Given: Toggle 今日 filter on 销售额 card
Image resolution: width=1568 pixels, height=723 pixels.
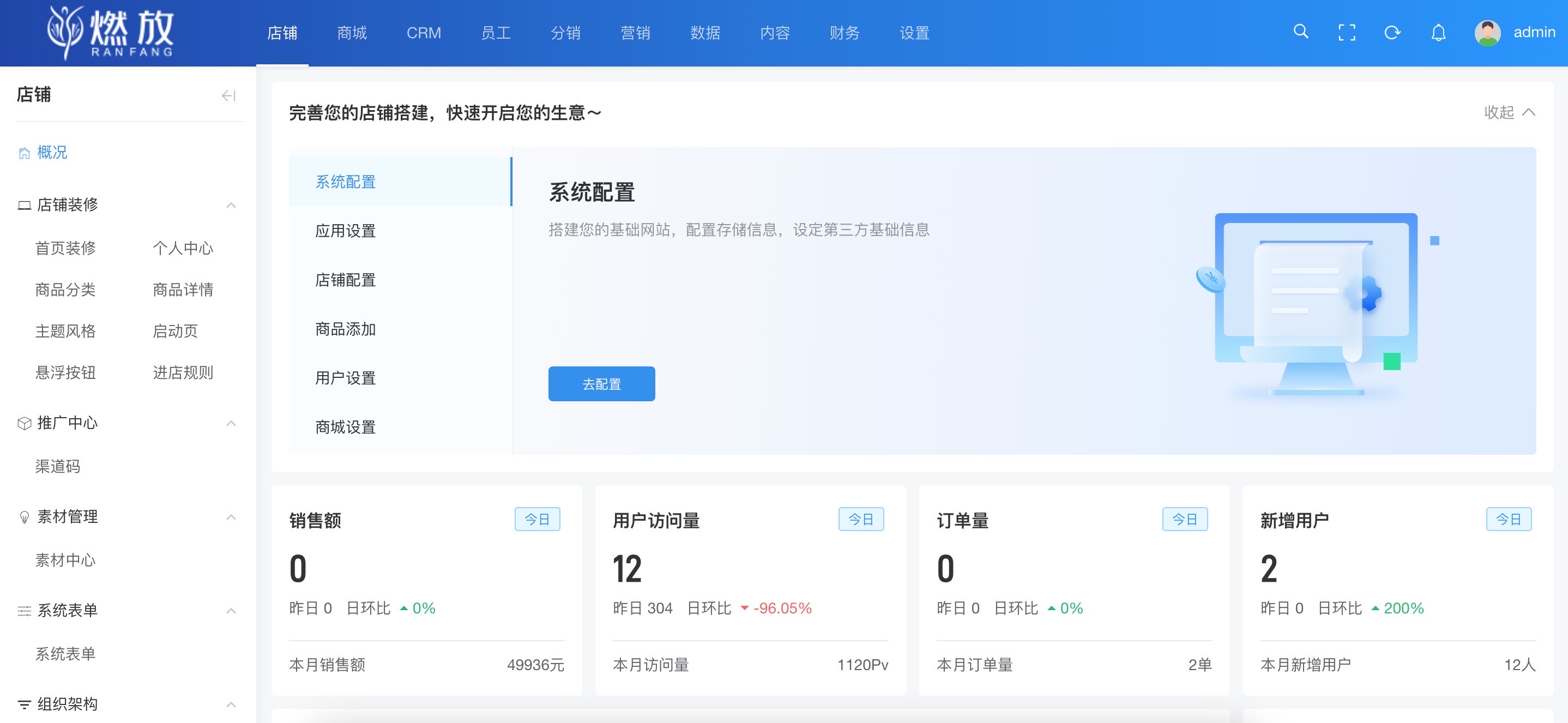Looking at the screenshot, I should (x=538, y=519).
